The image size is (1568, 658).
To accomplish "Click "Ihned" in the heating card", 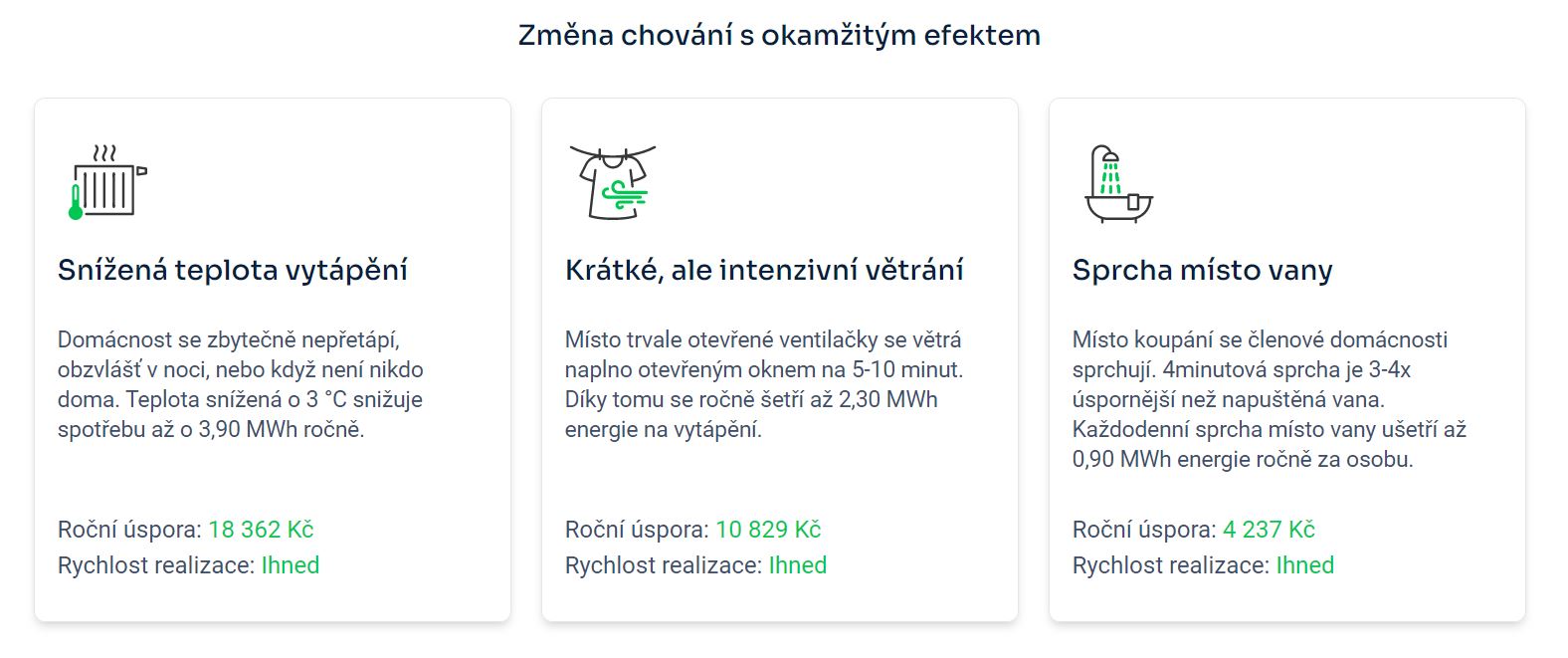I will [291, 565].
